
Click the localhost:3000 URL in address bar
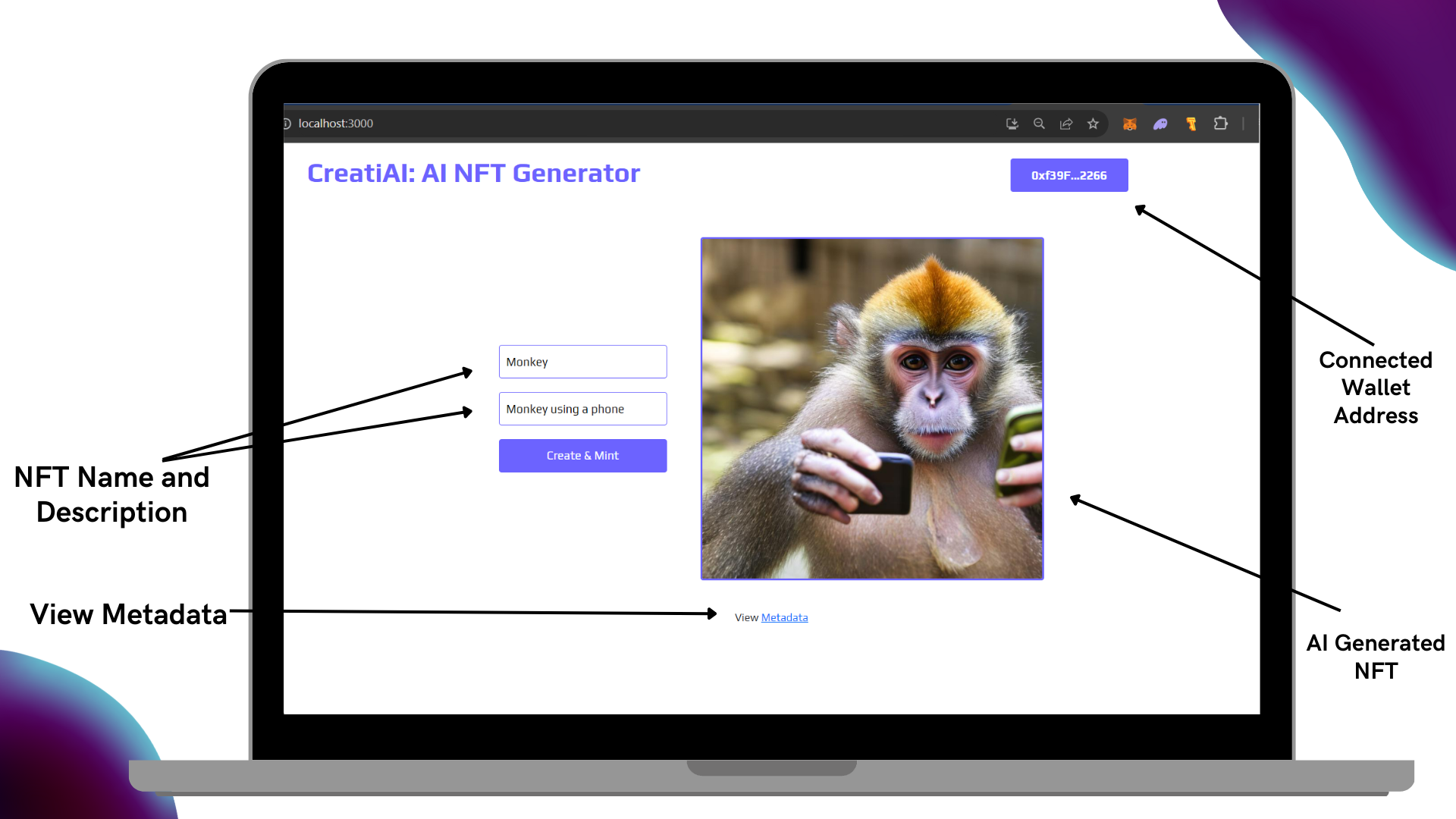(336, 124)
